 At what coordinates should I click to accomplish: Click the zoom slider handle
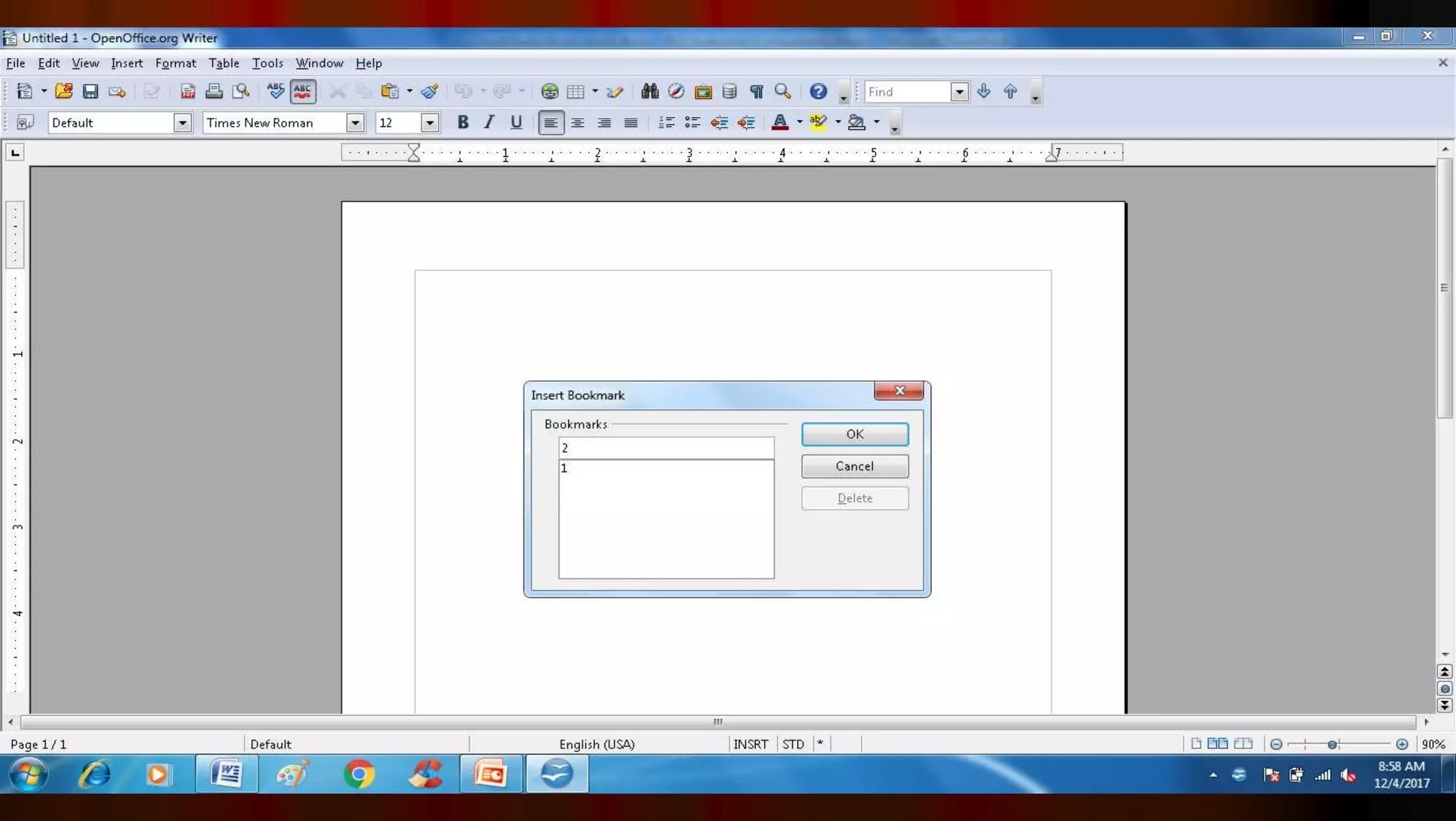point(1332,744)
